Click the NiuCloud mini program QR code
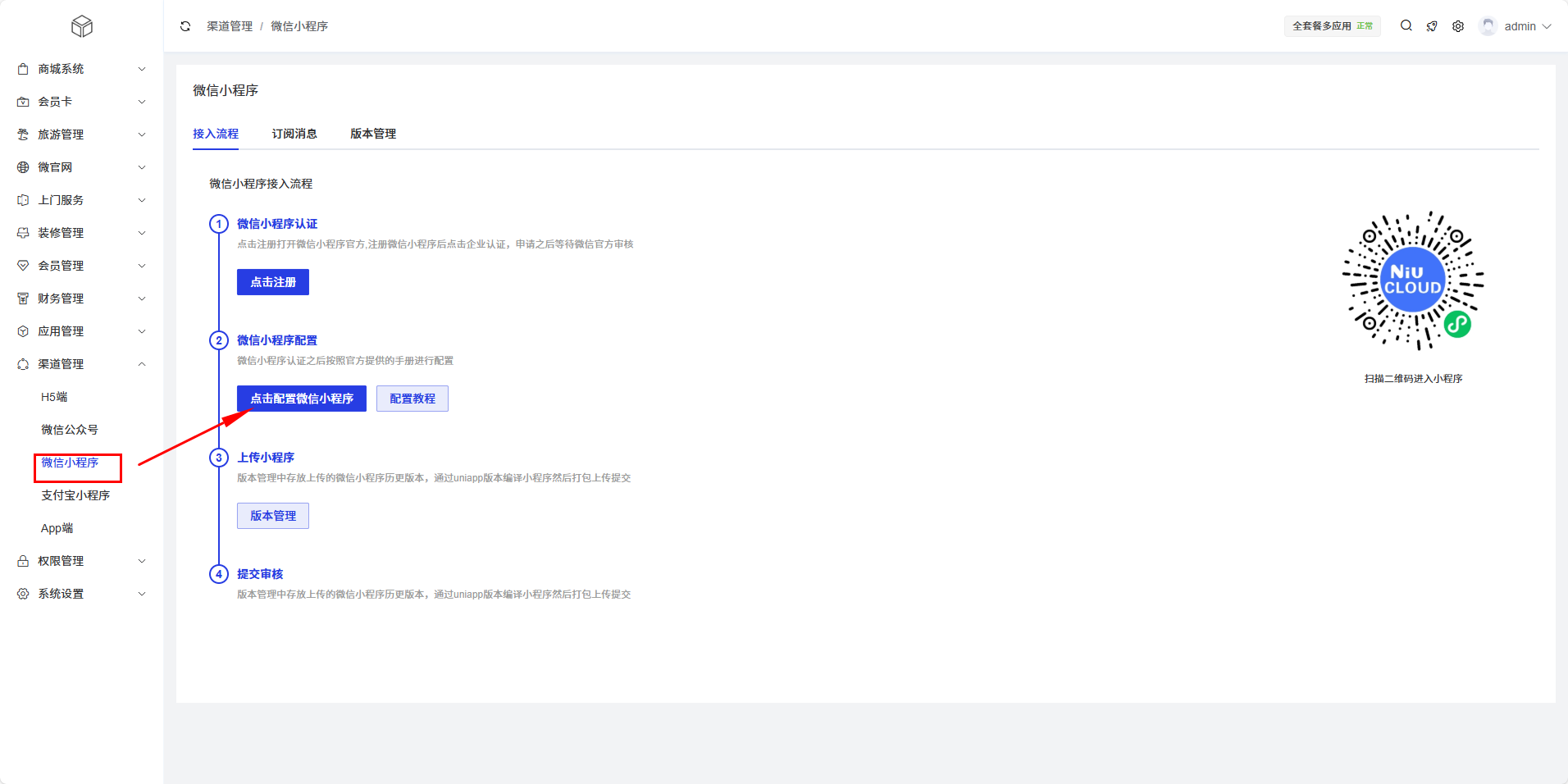The width and height of the screenshot is (1568, 784). pos(1413,280)
